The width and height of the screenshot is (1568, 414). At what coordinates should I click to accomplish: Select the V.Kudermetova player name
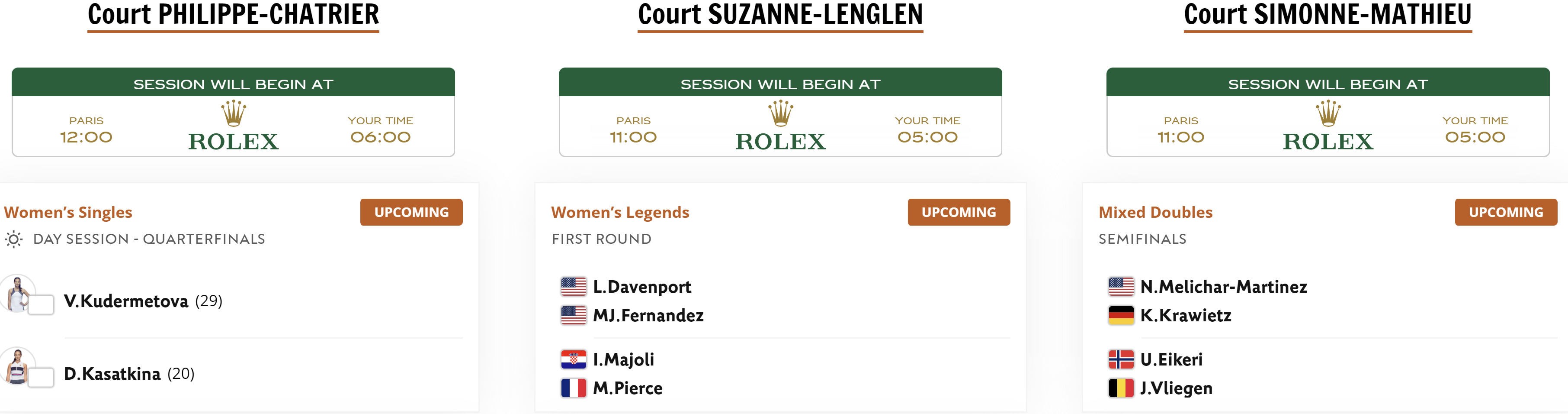tap(126, 301)
